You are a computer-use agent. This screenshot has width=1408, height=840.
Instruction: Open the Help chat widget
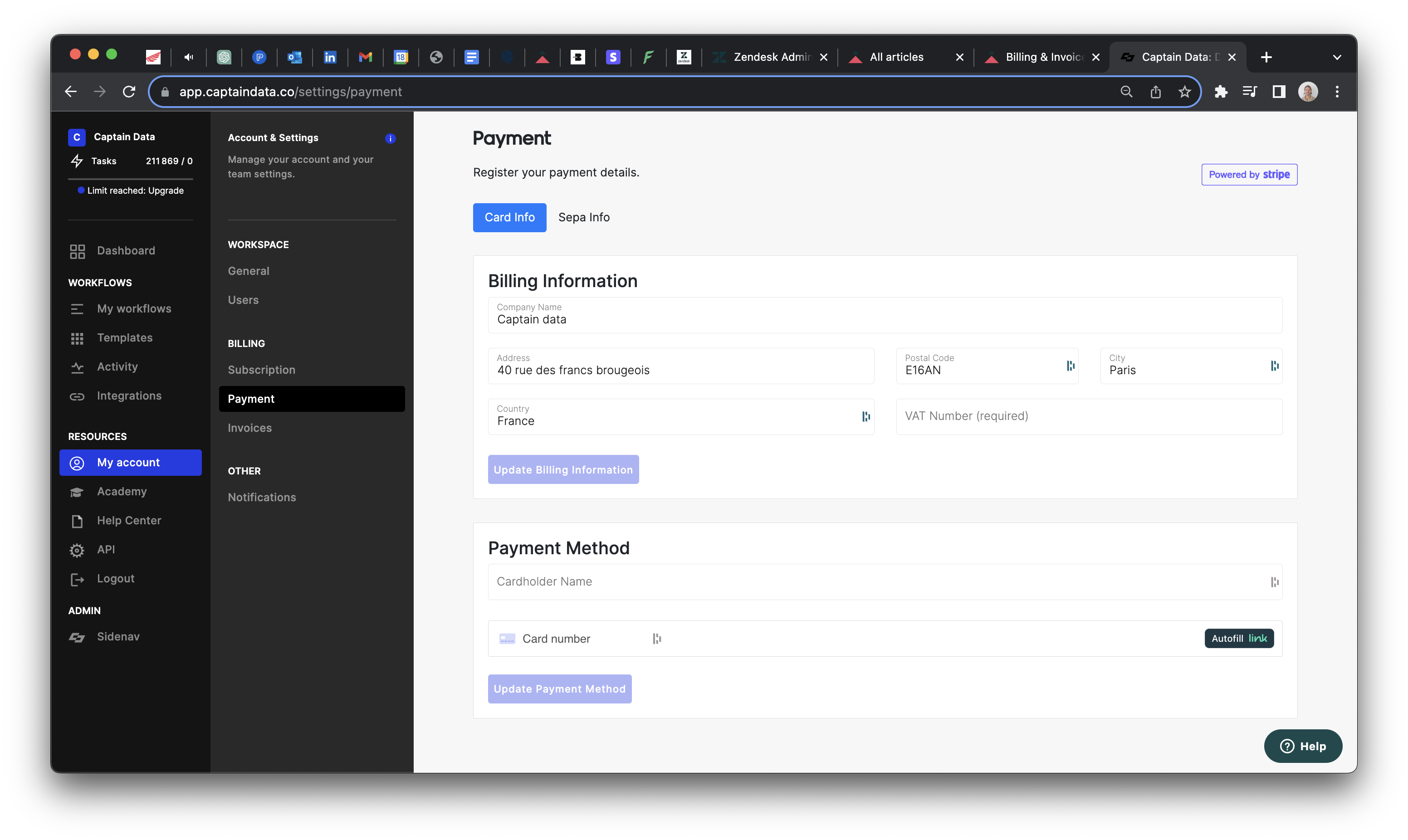pos(1303,746)
